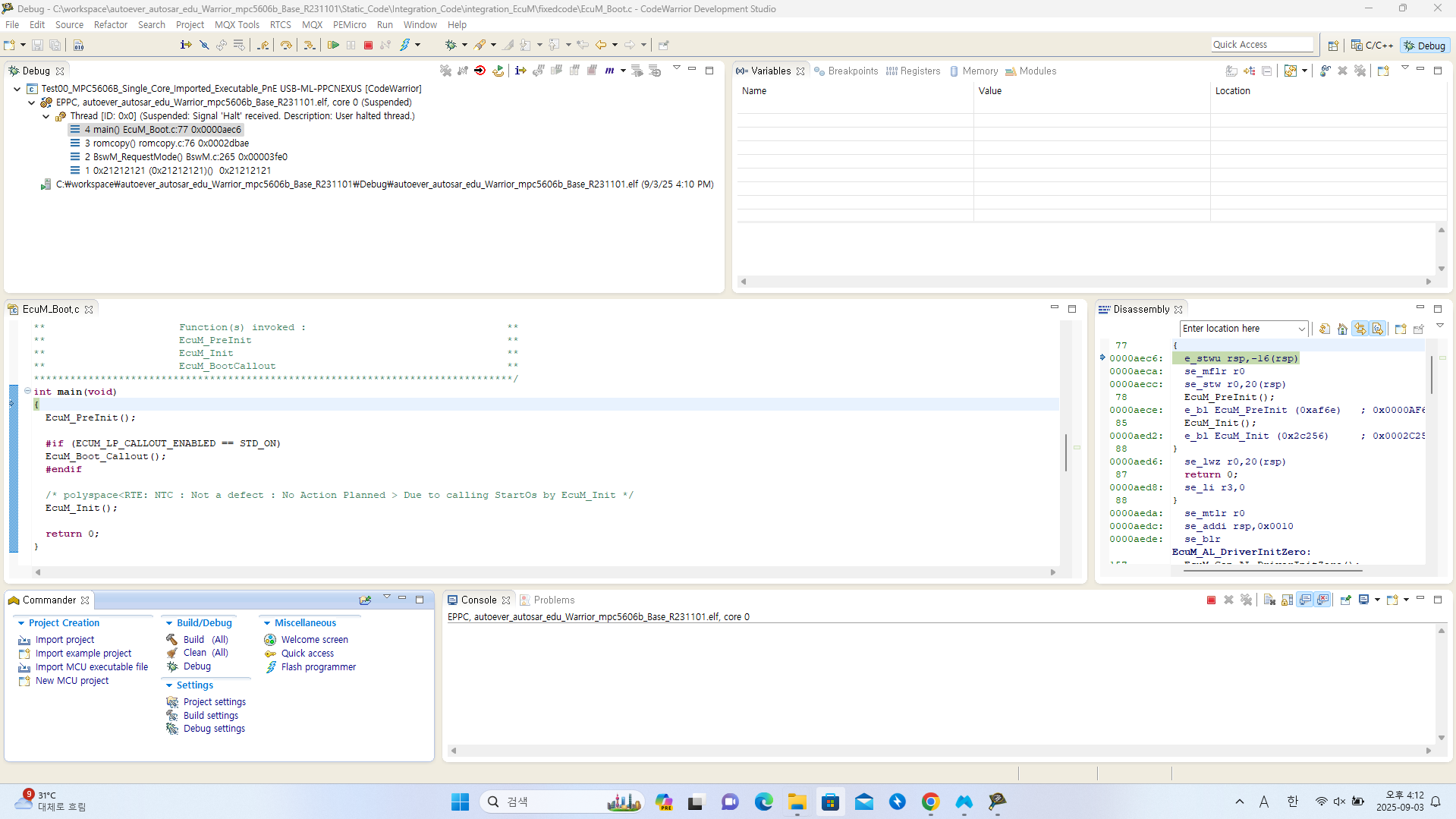Viewport: 1456px width, 819px height.
Task: Toggle Link with Active Debug Context
Action: pyautogui.click(x=1360, y=329)
